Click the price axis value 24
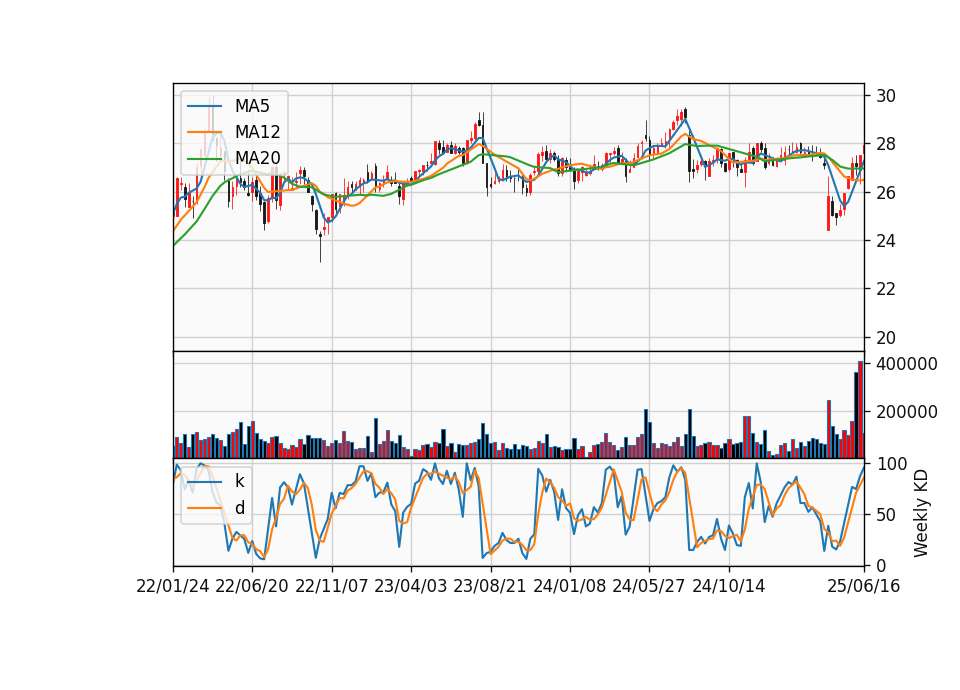This screenshot has width=960, height=690. tap(886, 241)
